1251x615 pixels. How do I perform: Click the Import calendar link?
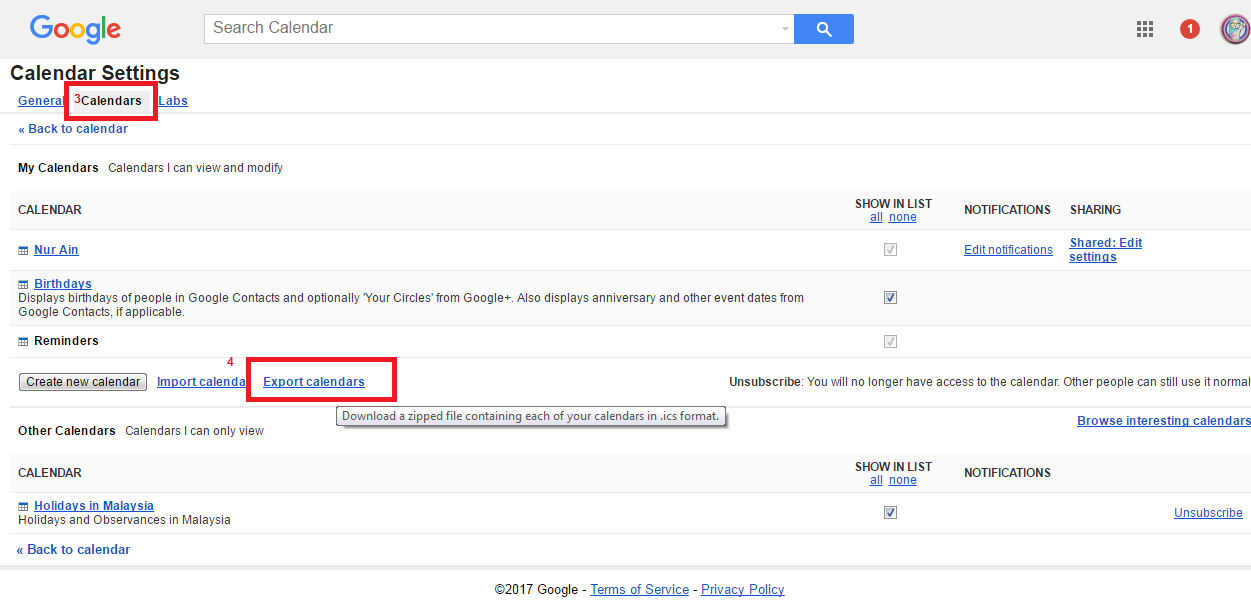coord(202,382)
